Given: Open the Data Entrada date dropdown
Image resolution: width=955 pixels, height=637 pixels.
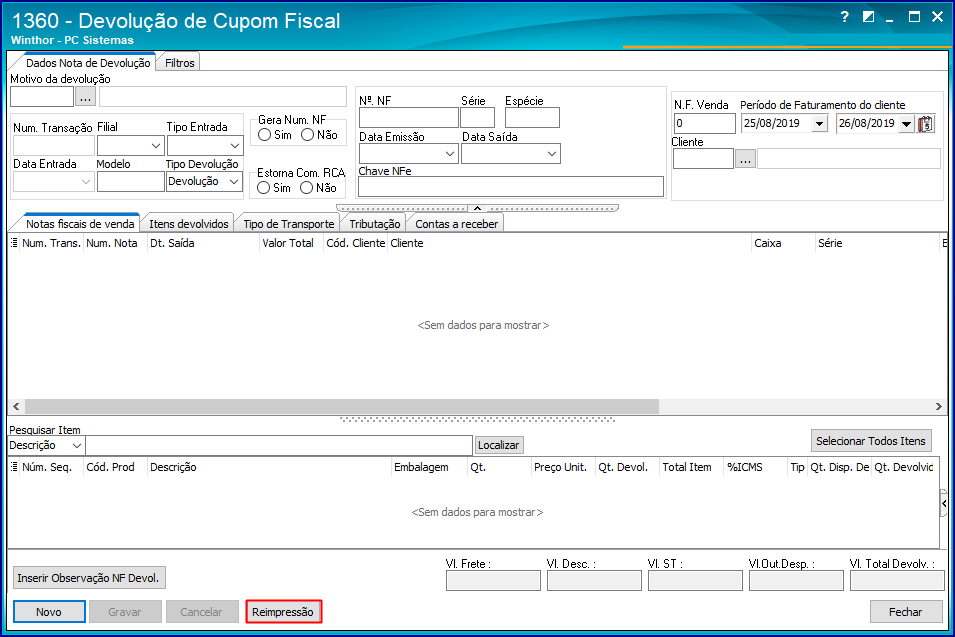Looking at the screenshot, I should coord(86,181).
